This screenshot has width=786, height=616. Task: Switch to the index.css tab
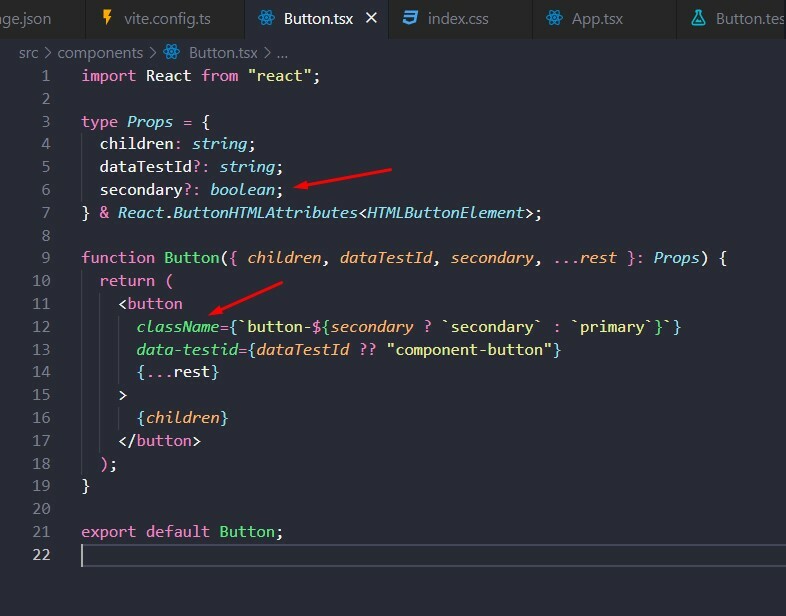coord(460,18)
